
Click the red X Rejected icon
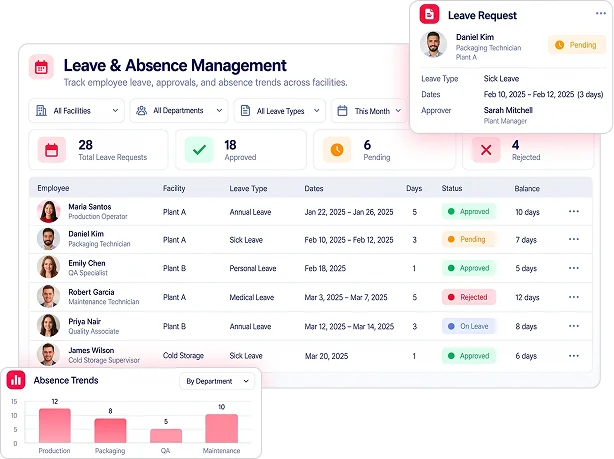tap(486, 150)
